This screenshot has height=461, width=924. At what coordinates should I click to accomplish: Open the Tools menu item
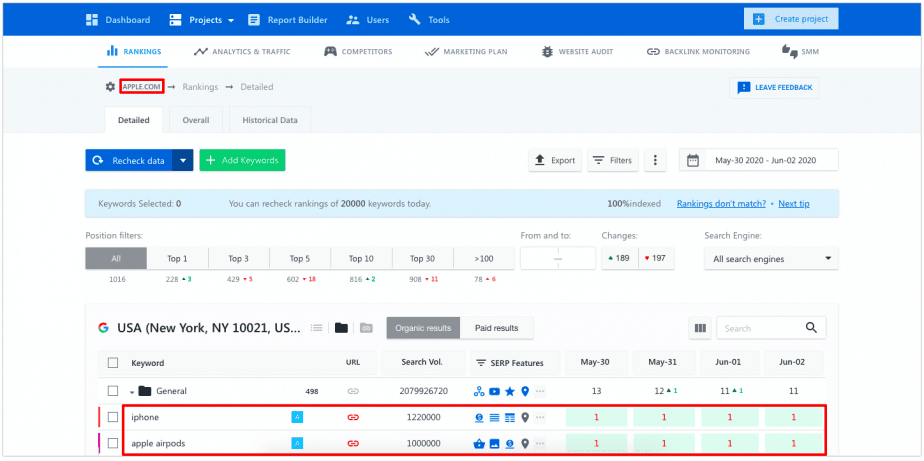coord(429,20)
